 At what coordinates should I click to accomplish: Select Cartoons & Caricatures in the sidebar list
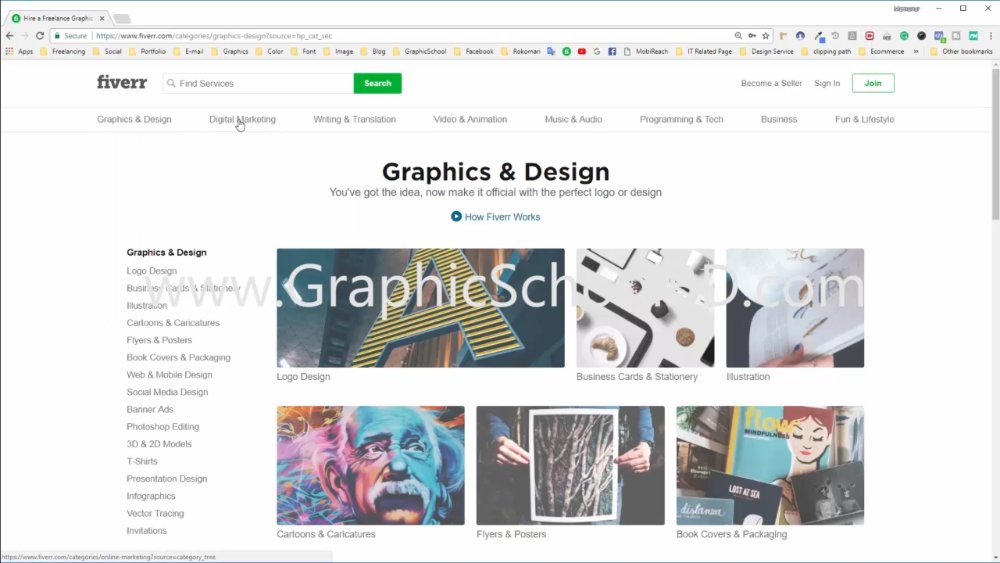[173, 323]
